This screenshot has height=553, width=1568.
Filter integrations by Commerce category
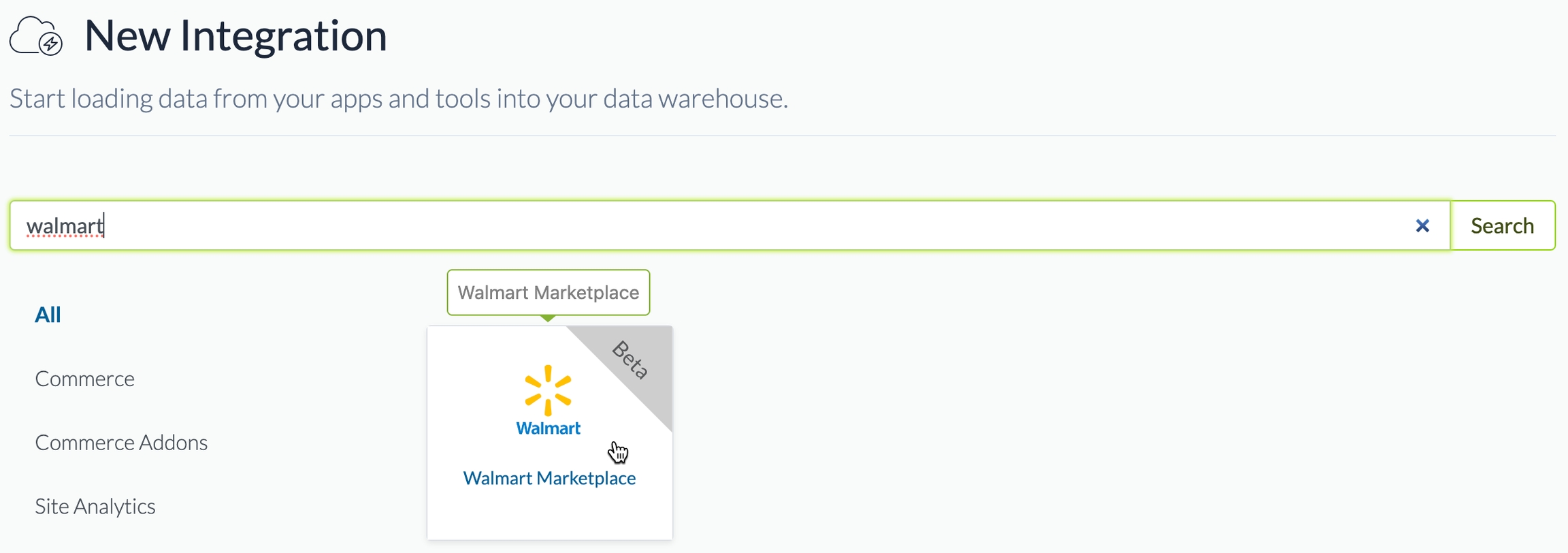84,379
